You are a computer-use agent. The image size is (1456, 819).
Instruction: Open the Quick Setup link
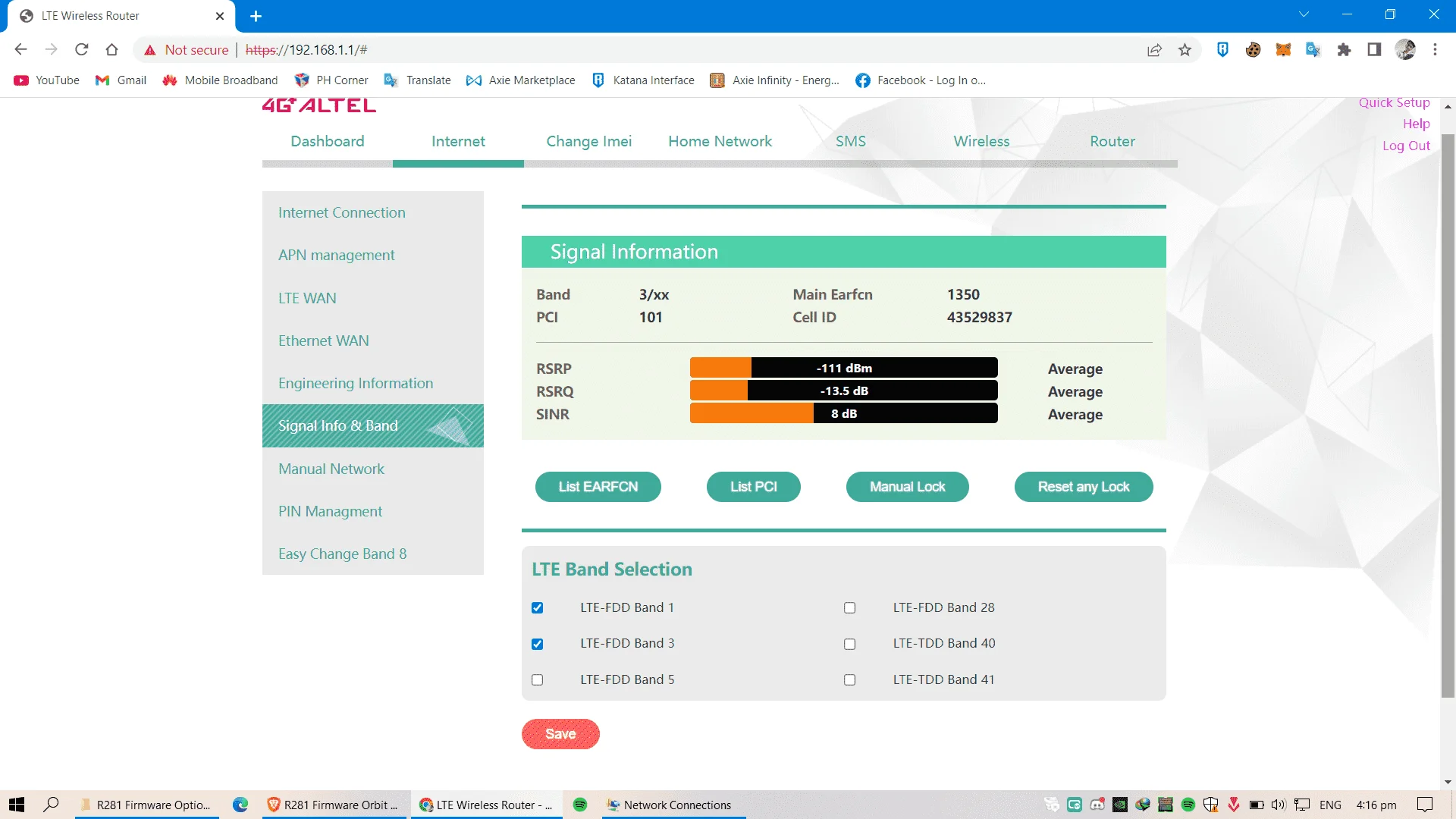point(1394,102)
